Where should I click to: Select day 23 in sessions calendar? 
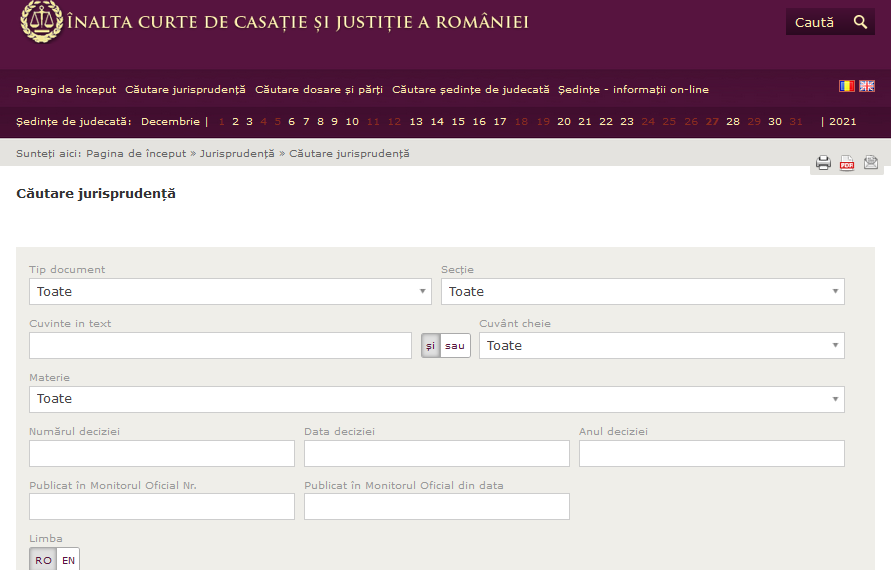click(x=627, y=122)
